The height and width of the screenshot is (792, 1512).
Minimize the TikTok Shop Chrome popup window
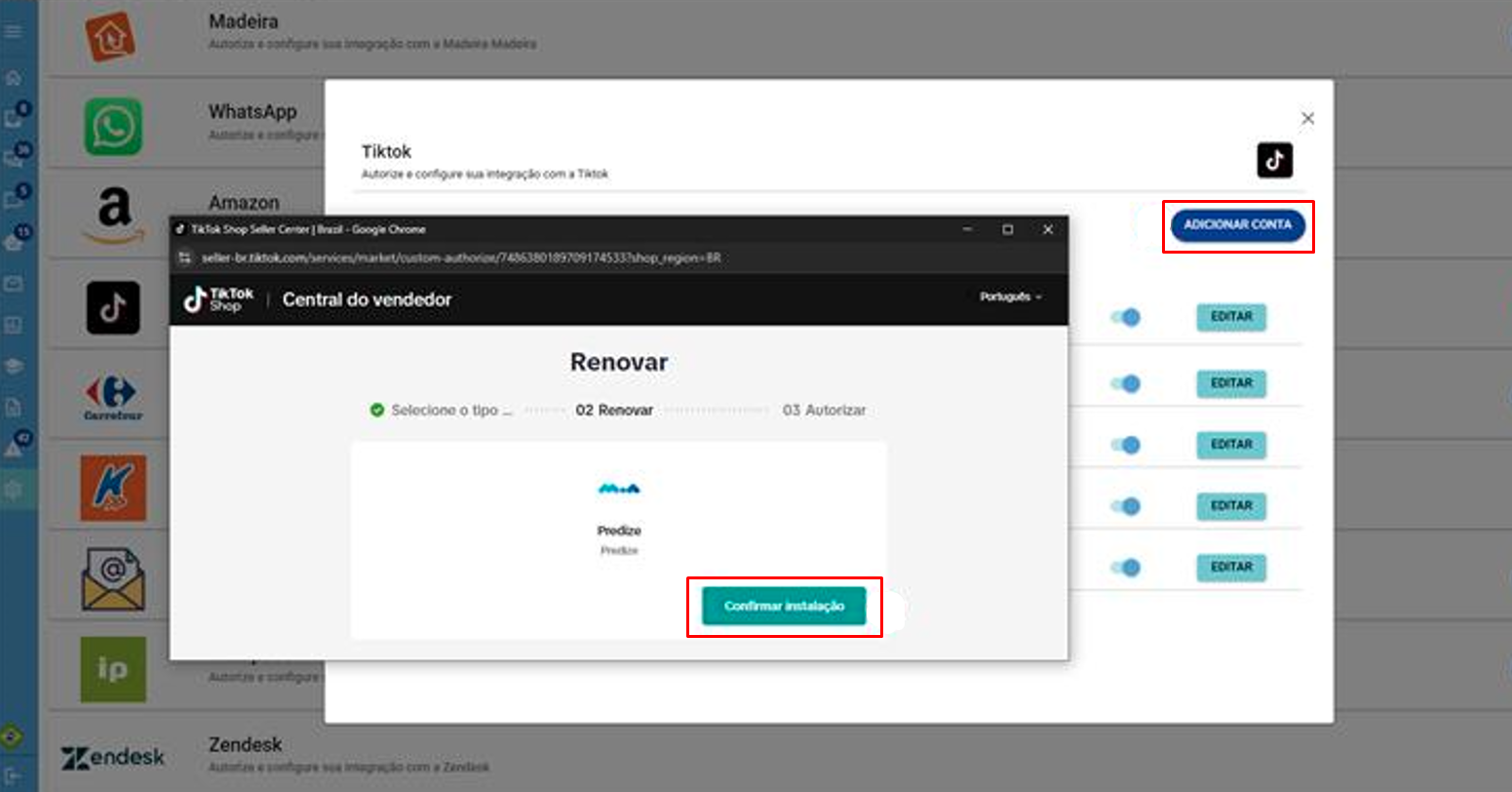[x=967, y=229]
